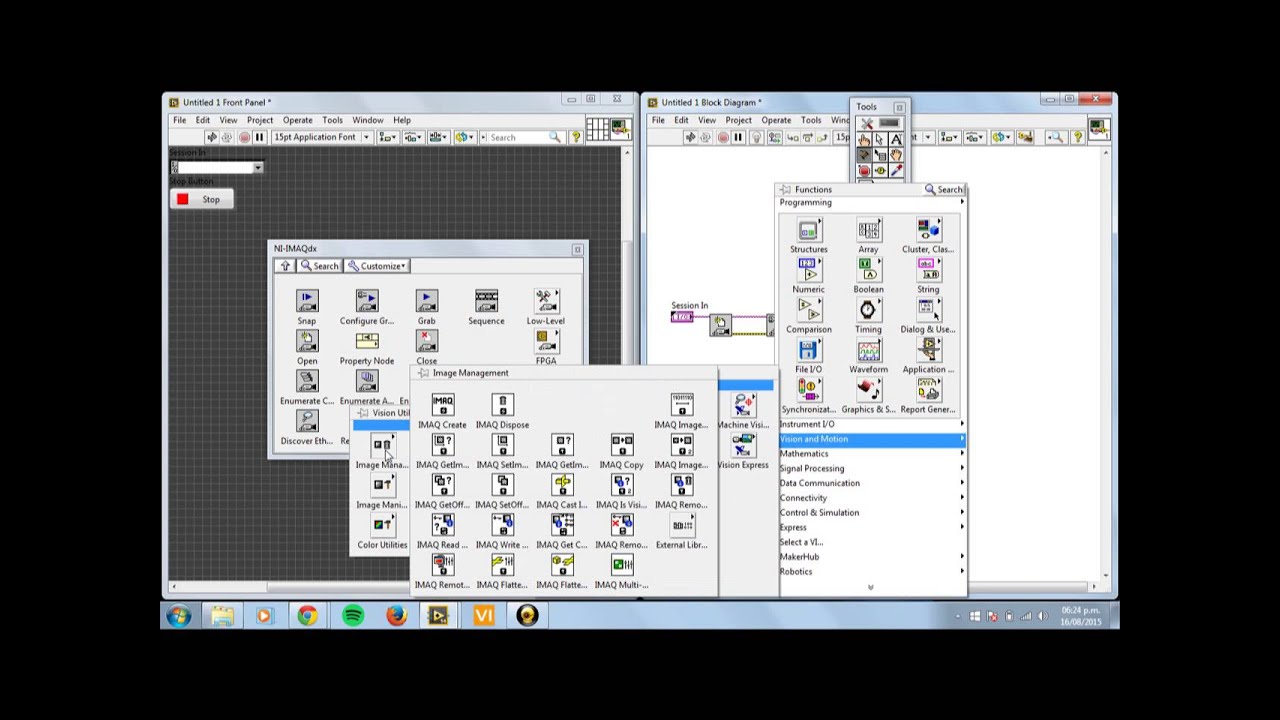Screen dimensions: 1280x720
Task: Click Discover Ethernet Cameras icon
Action: pos(307,421)
